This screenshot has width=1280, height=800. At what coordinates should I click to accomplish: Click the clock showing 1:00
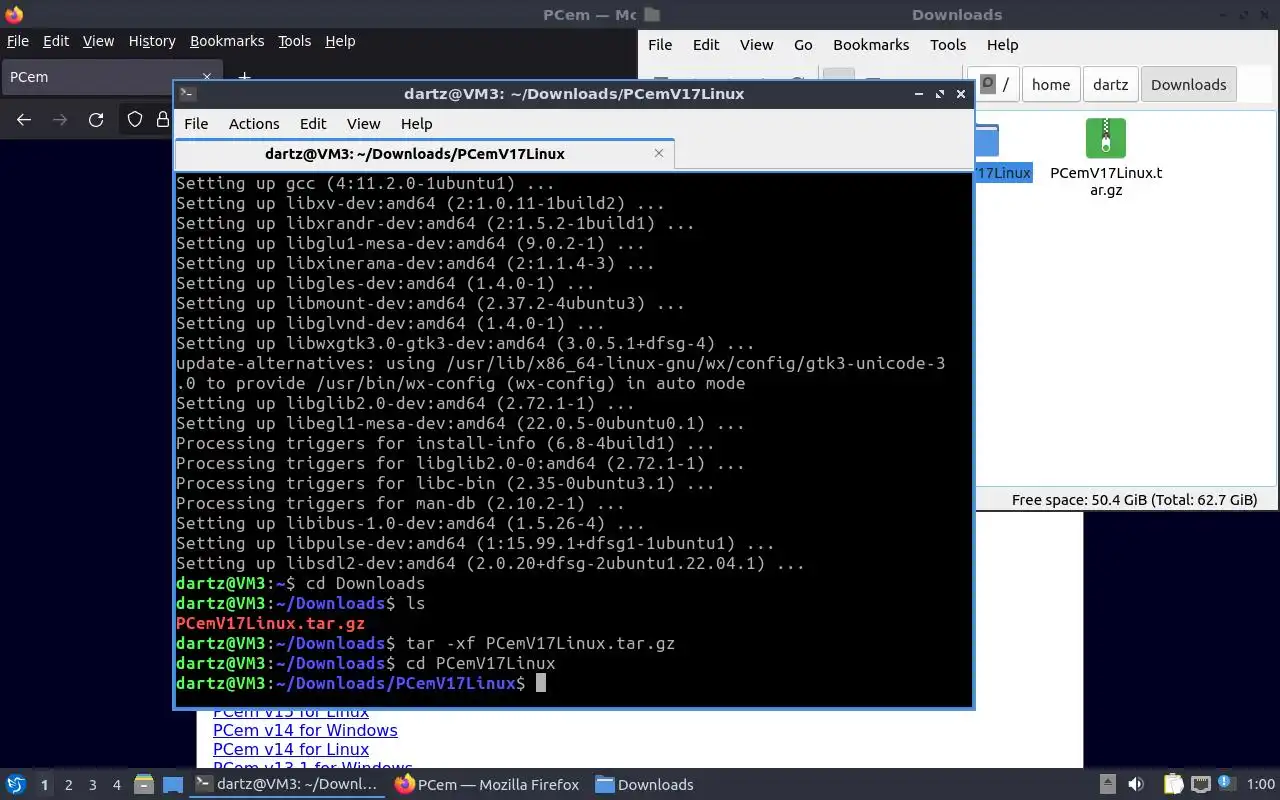point(1261,784)
